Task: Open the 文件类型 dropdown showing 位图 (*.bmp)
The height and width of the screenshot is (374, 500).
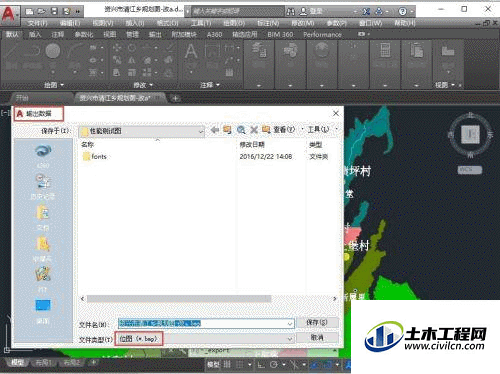Action: 205,339
